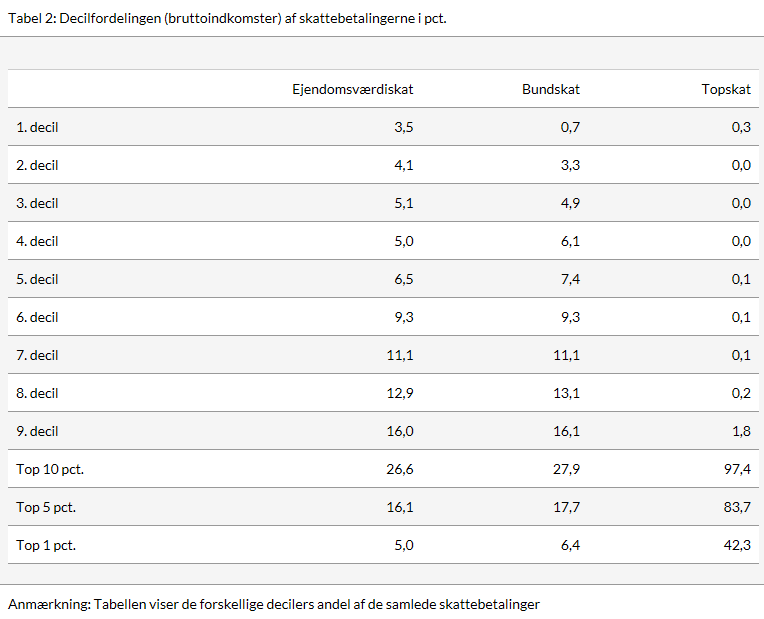Viewport: 764px width, 619px height.
Task: Select Ejendomsværdiskat value 12,9 for 8. decil
Action: click(399, 393)
